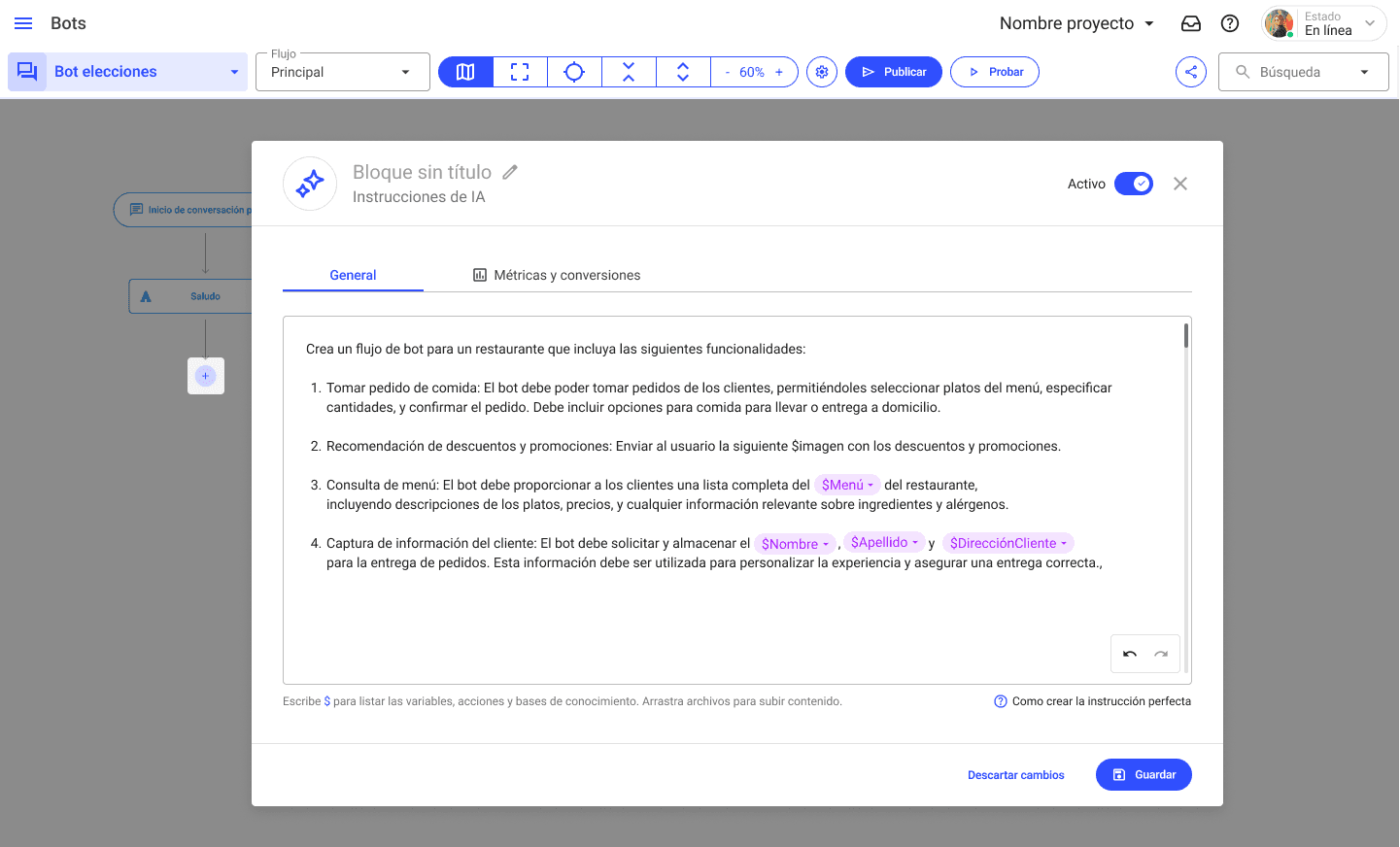Open the $Apellido variable chip dropdown

click(884, 543)
